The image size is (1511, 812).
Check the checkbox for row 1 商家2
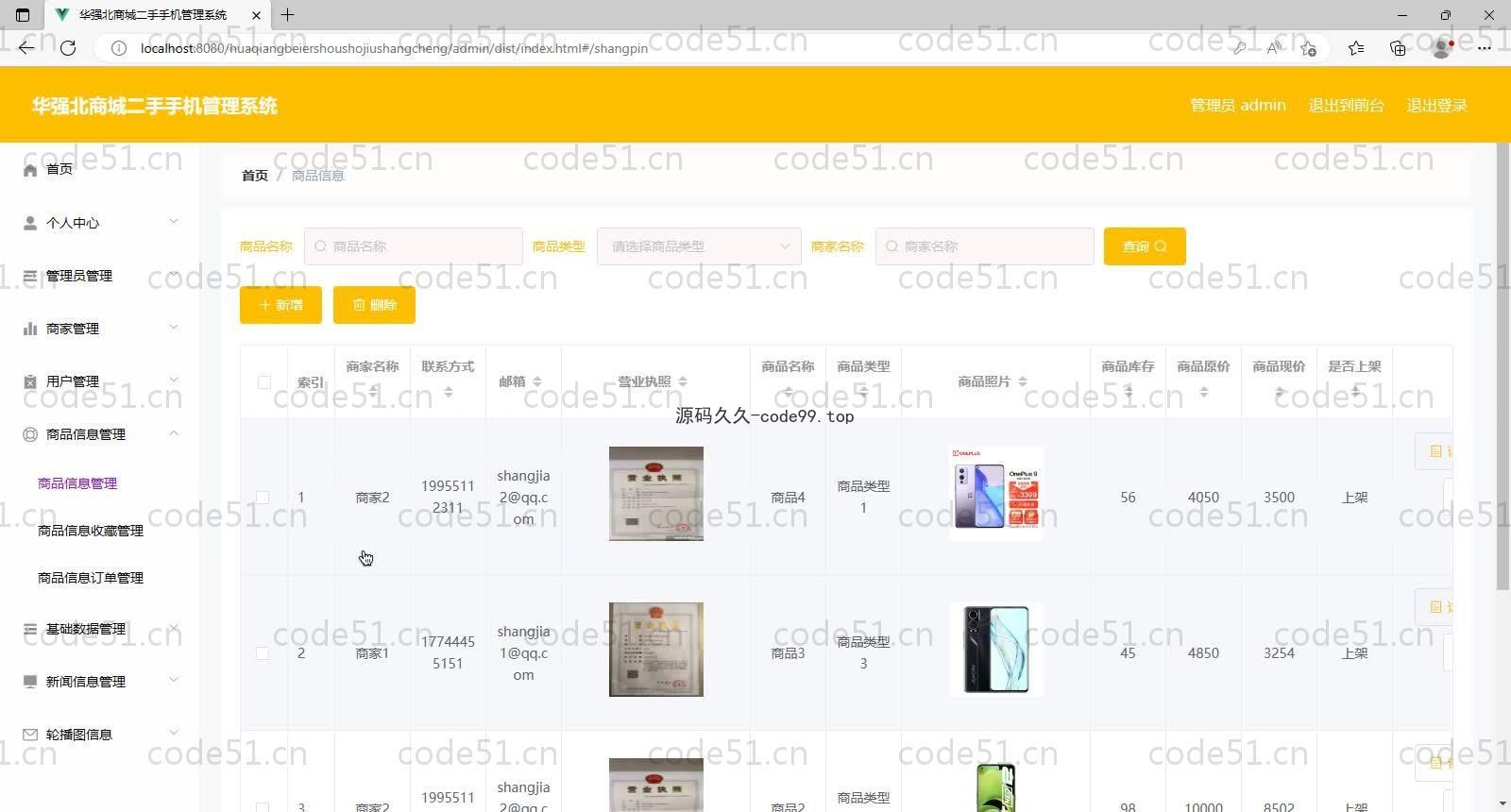(263, 498)
